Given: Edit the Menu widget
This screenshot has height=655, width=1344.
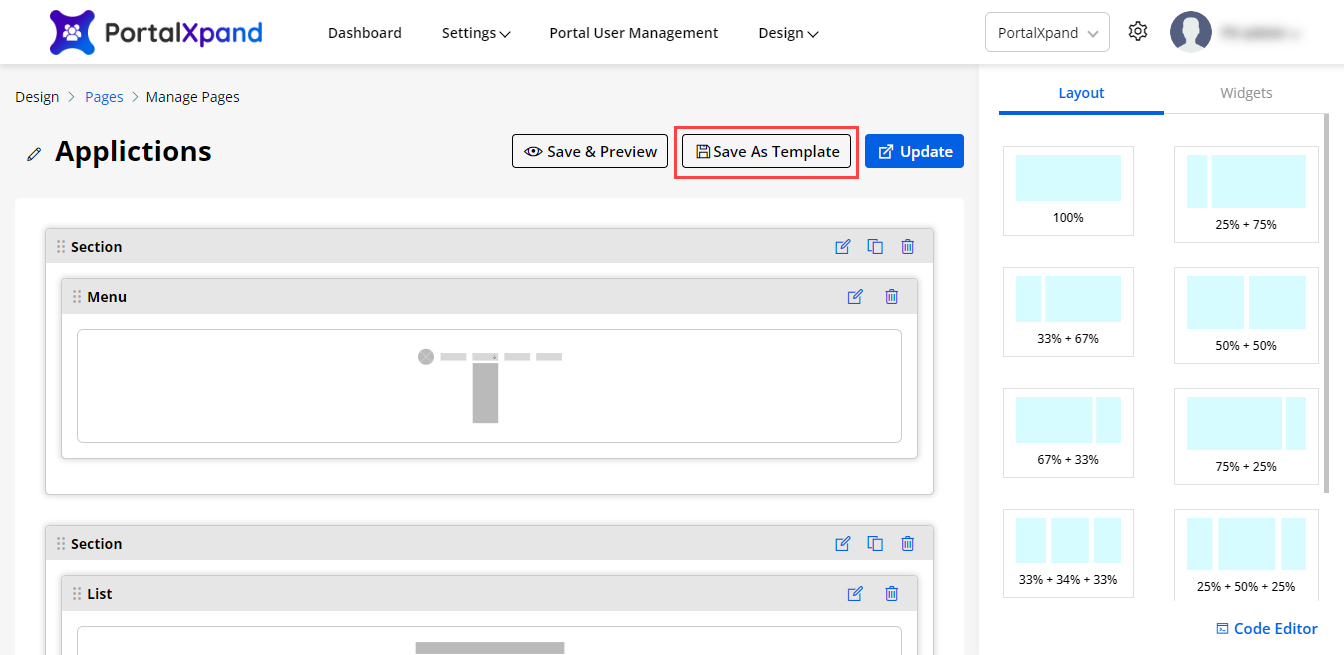Looking at the screenshot, I should pyautogui.click(x=855, y=297).
